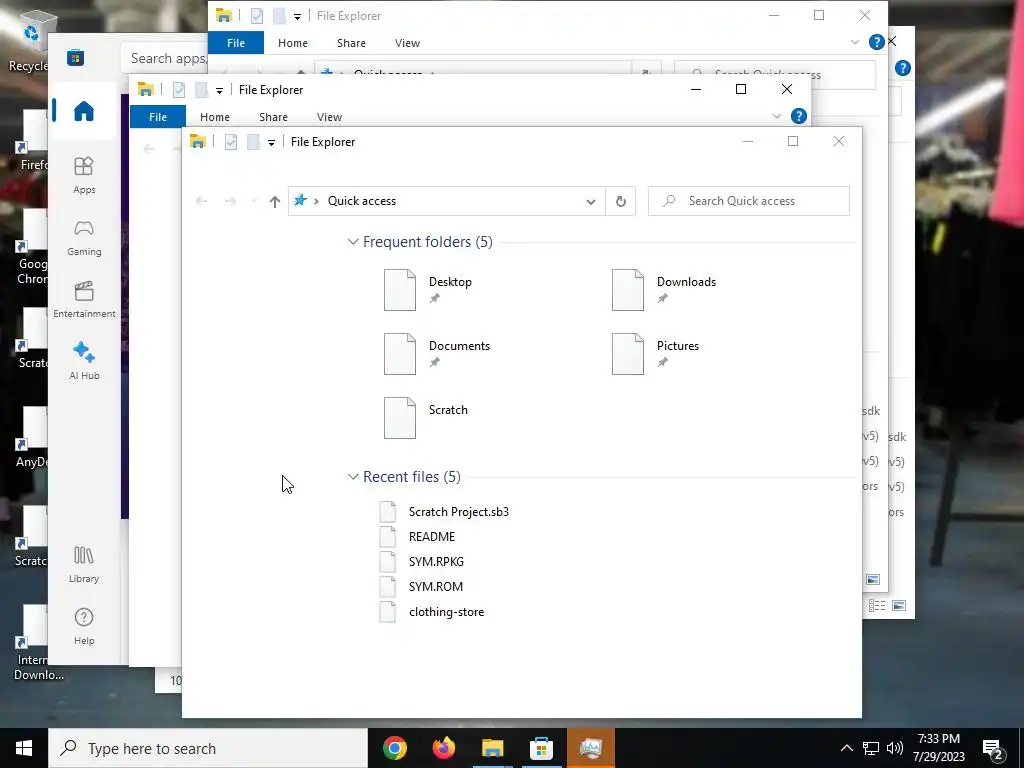
Task: Go to Microsoft Store Home
Action: [x=84, y=111]
